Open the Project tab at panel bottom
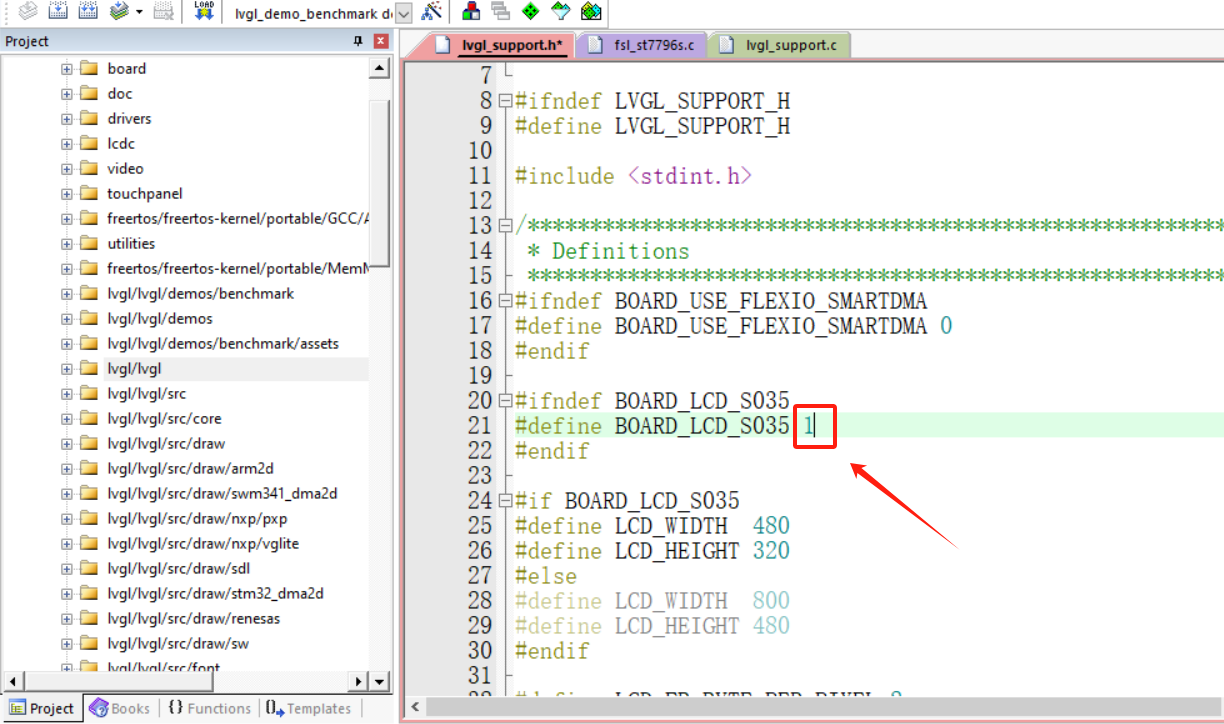The height and width of the screenshot is (724, 1224). pyautogui.click(x=42, y=708)
